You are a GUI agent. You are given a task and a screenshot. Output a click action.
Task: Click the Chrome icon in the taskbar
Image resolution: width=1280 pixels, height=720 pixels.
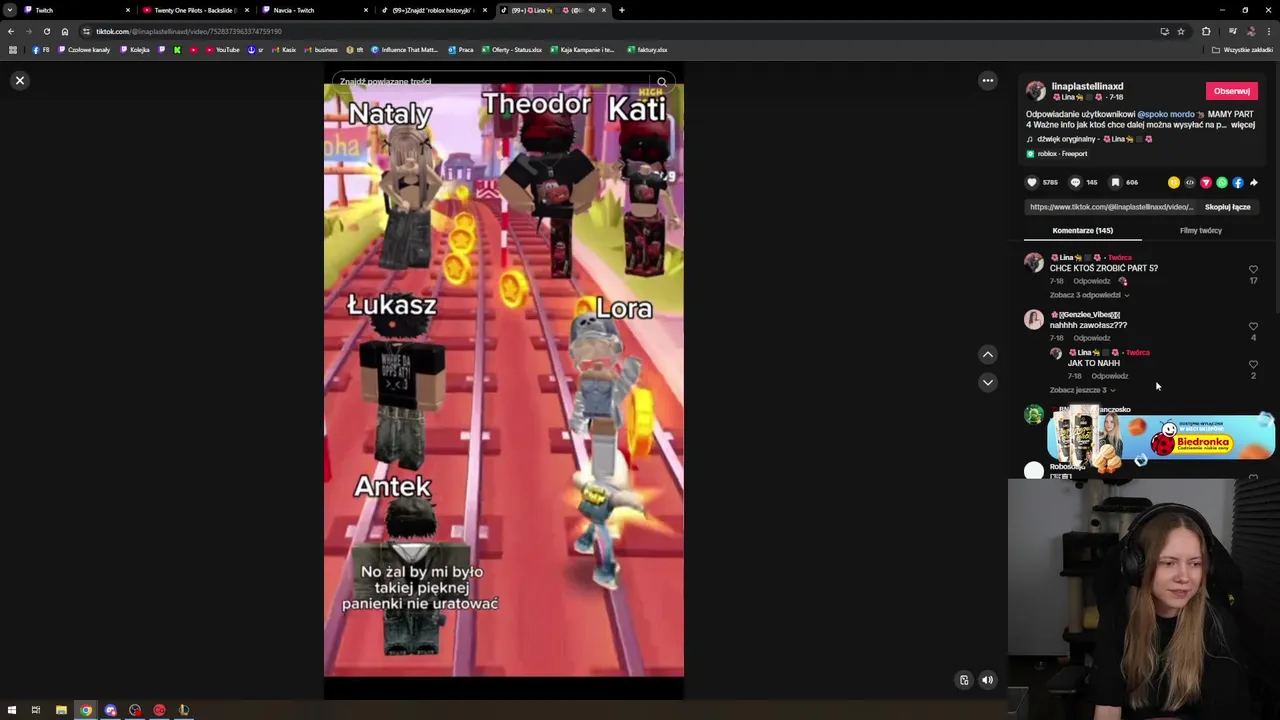click(x=86, y=710)
